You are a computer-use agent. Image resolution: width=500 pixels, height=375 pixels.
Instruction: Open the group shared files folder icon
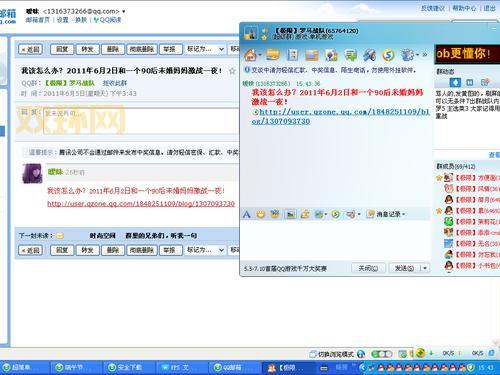273,55
